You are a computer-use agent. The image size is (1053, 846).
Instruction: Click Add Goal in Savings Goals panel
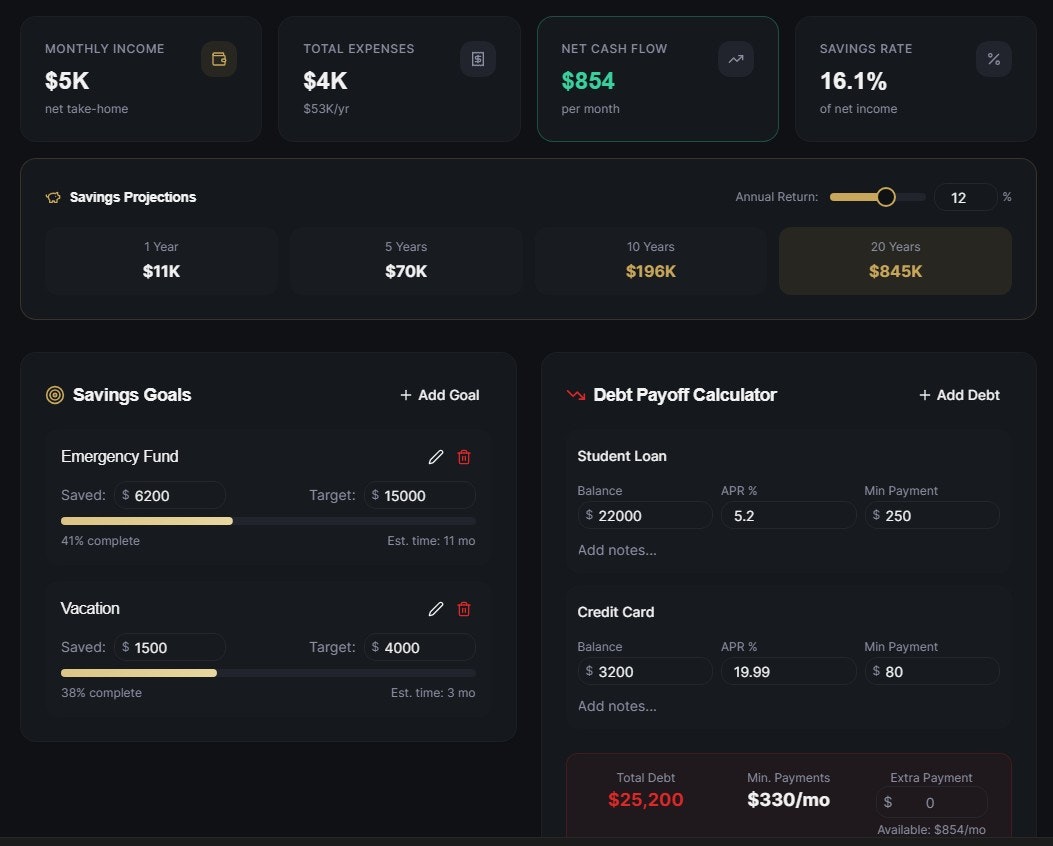(439, 395)
